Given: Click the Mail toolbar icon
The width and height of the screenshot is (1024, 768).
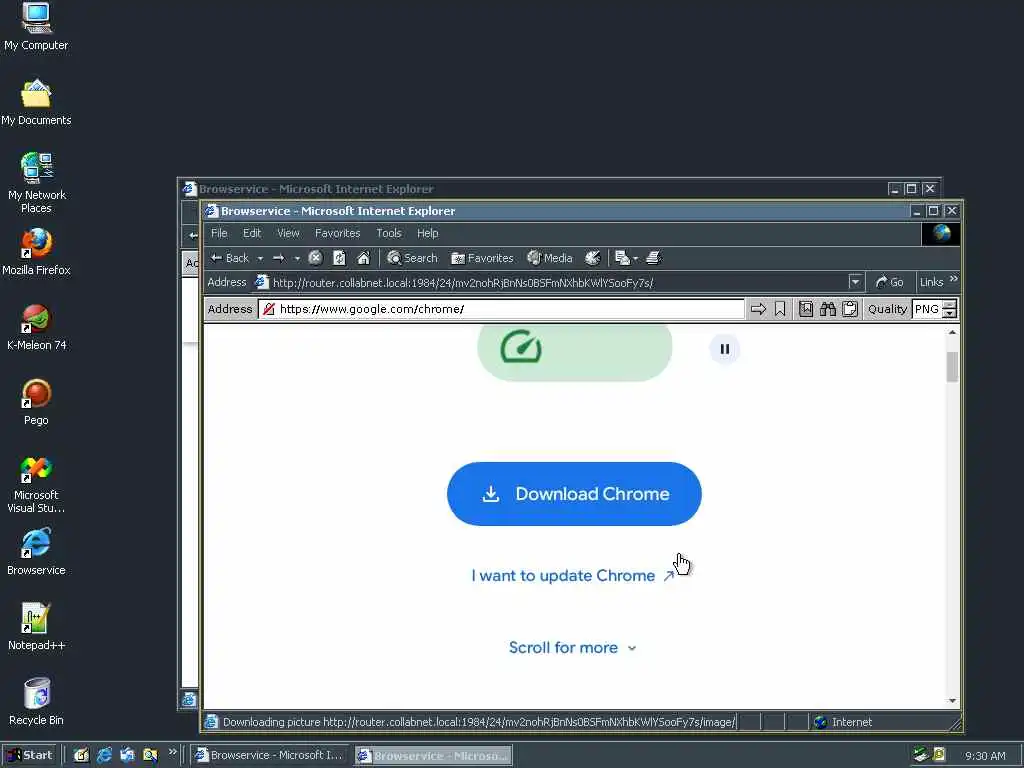Looking at the screenshot, I should pos(622,258).
